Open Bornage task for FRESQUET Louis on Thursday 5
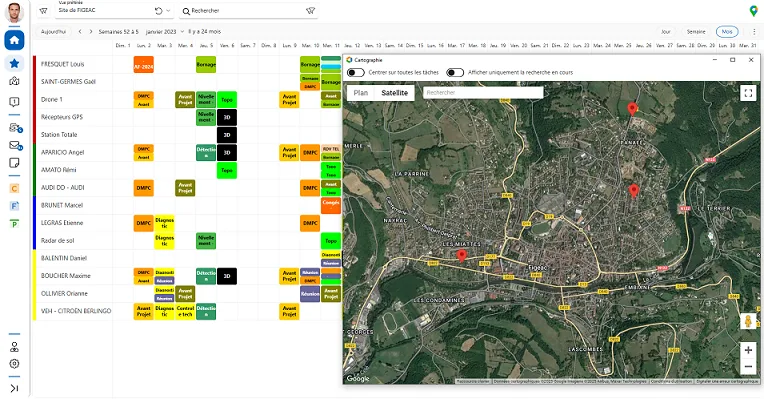This screenshot has height=399, width=764. pyautogui.click(x=206, y=65)
